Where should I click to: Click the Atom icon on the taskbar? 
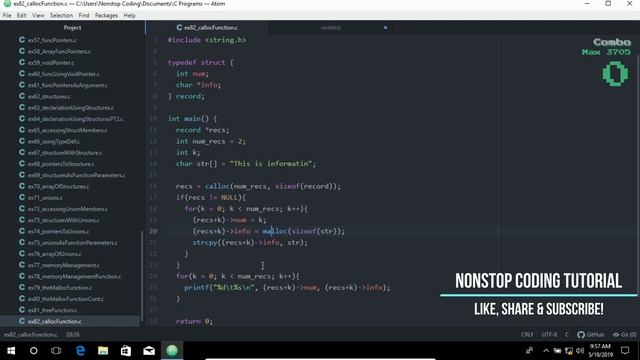coord(172,351)
